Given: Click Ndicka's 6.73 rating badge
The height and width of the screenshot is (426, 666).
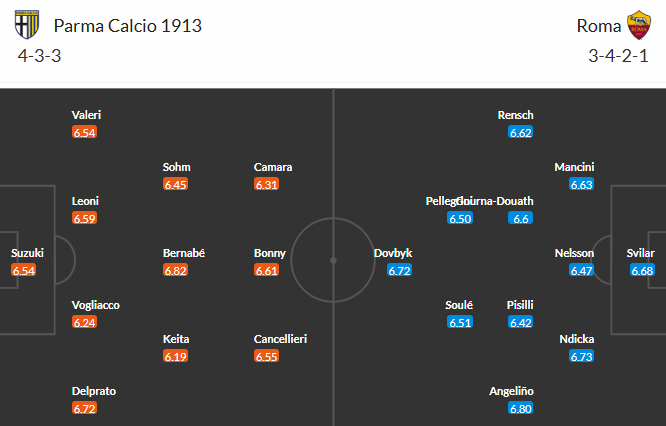Looking at the screenshot, I should pos(582,357).
